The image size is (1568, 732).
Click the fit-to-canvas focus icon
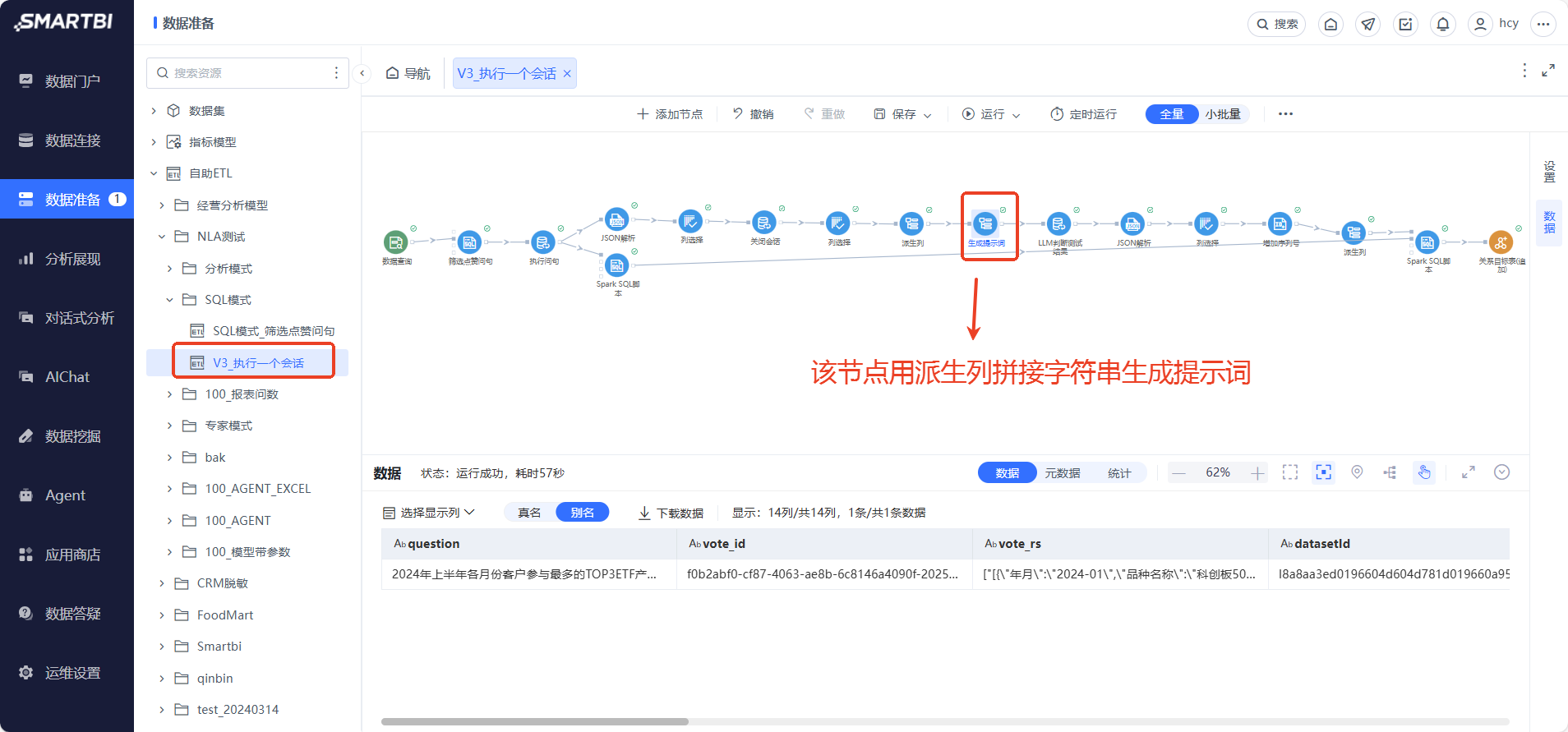tap(1323, 472)
